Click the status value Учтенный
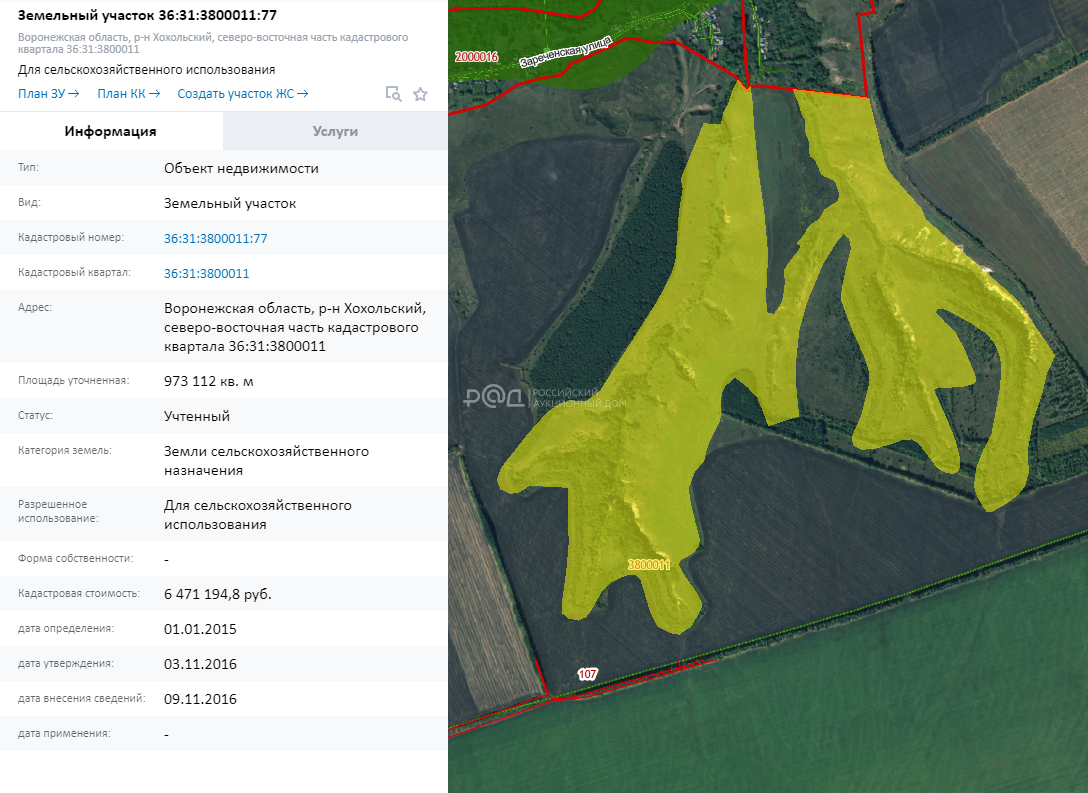Viewport: 1088px width, 793px height. (197, 416)
